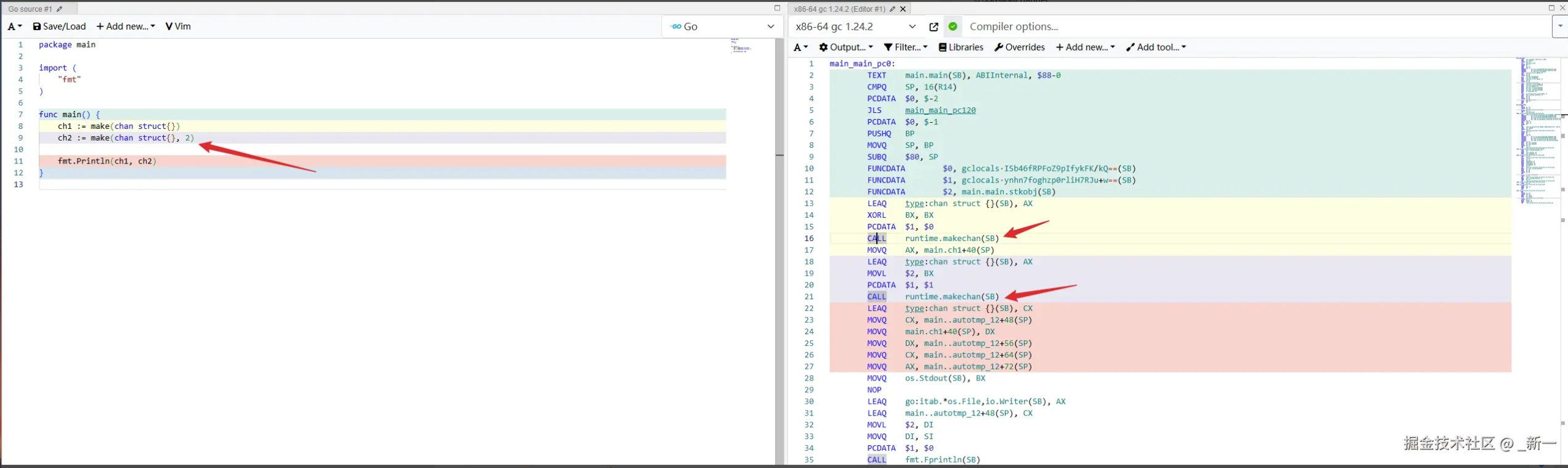
Task: Open the source editor font size menu
Action: 15,27
